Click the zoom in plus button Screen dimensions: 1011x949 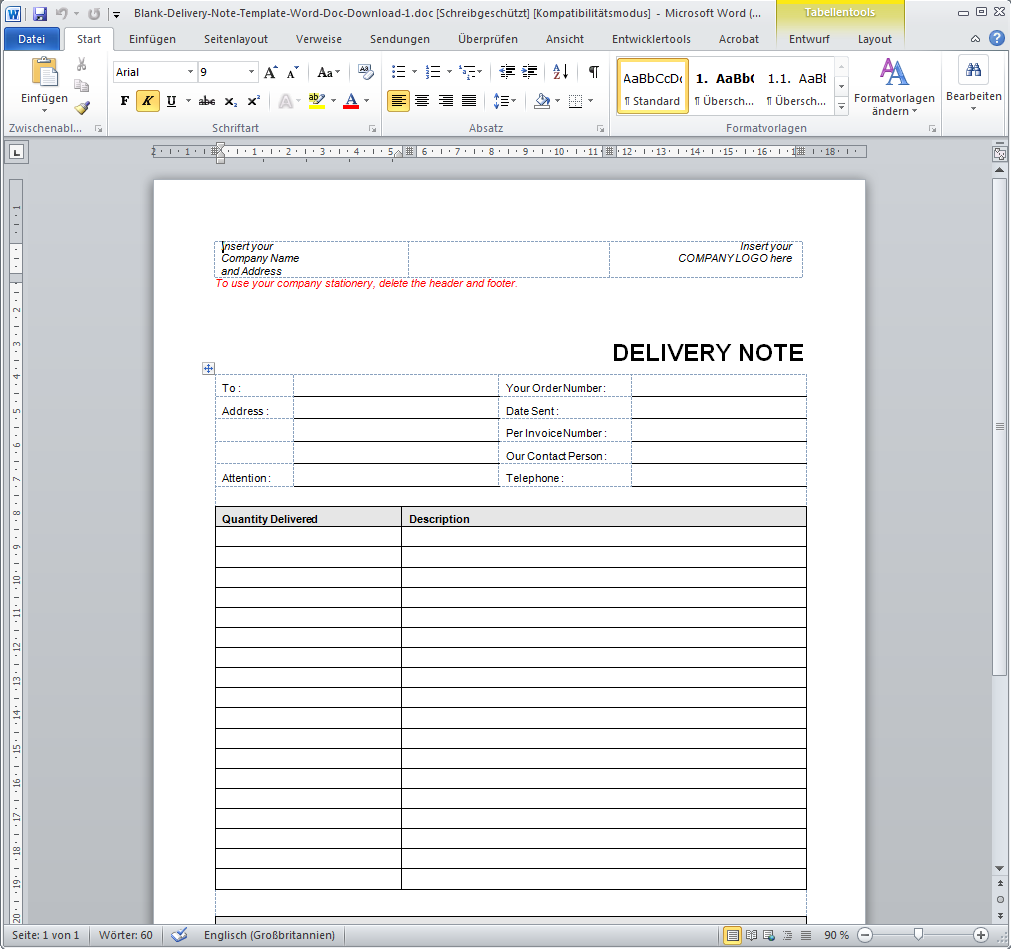[x=981, y=935]
